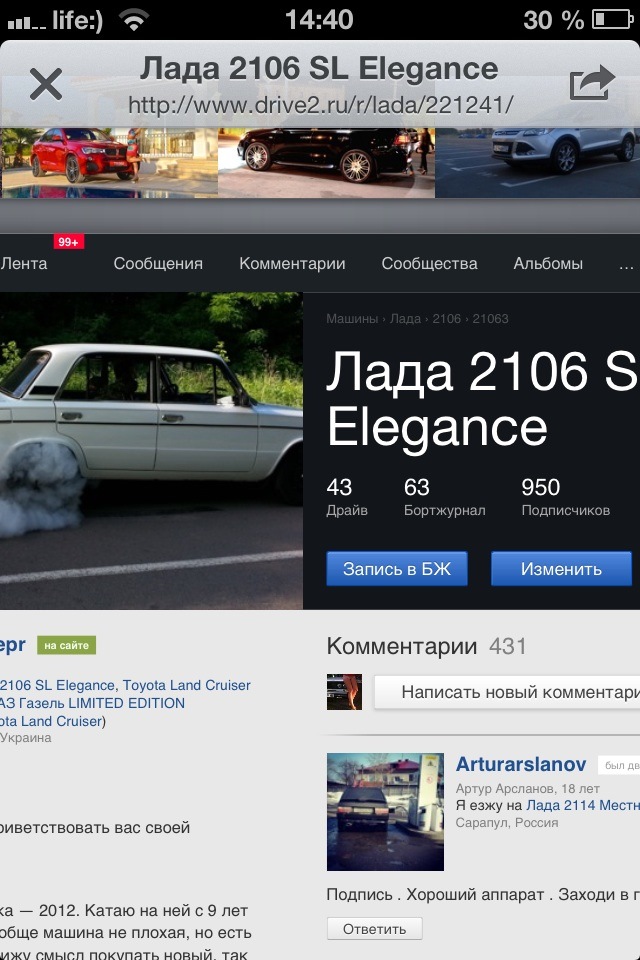
Task: Focus the Написать новый комментарий field
Action: coord(507,692)
